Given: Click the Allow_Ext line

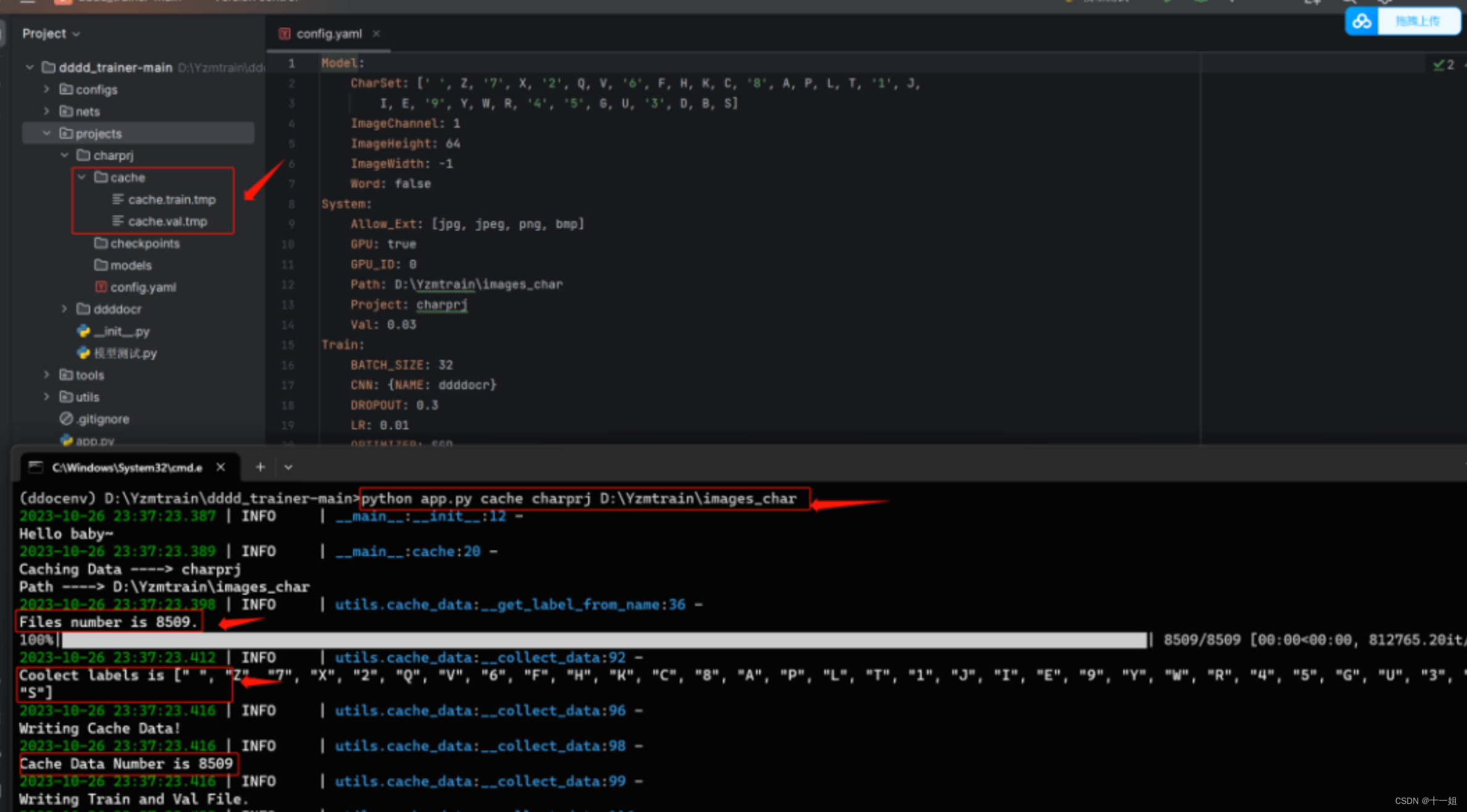Looking at the screenshot, I should point(467,224).
